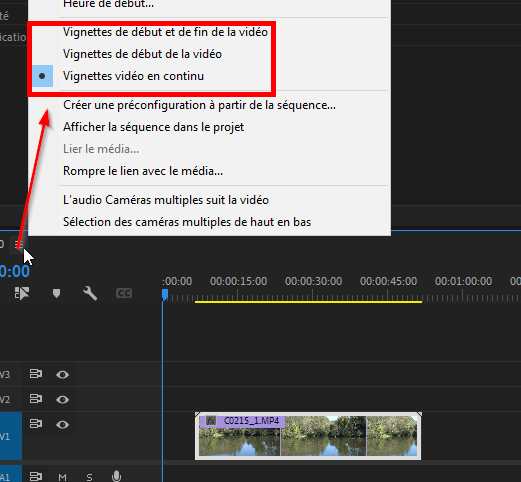Solo track A1 with S button
Screen dimensions: 521x482
tap(89, 477)
